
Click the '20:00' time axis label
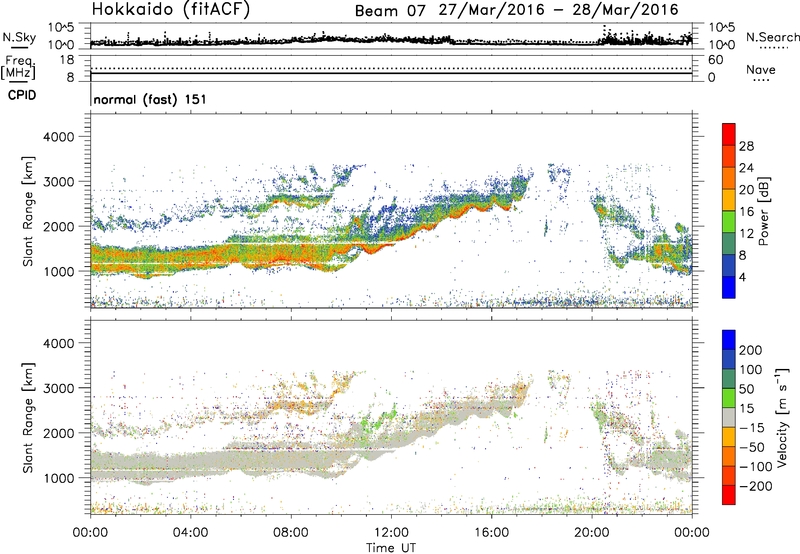[x=592, y=533]
